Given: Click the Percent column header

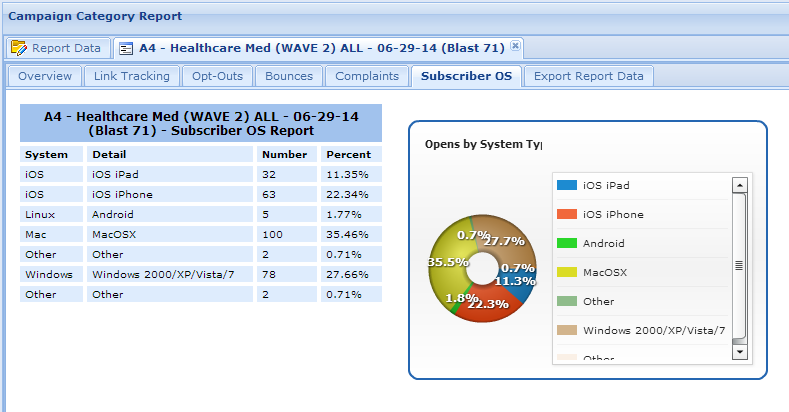Looking at the screenshot, I should [x=348, y=155].
